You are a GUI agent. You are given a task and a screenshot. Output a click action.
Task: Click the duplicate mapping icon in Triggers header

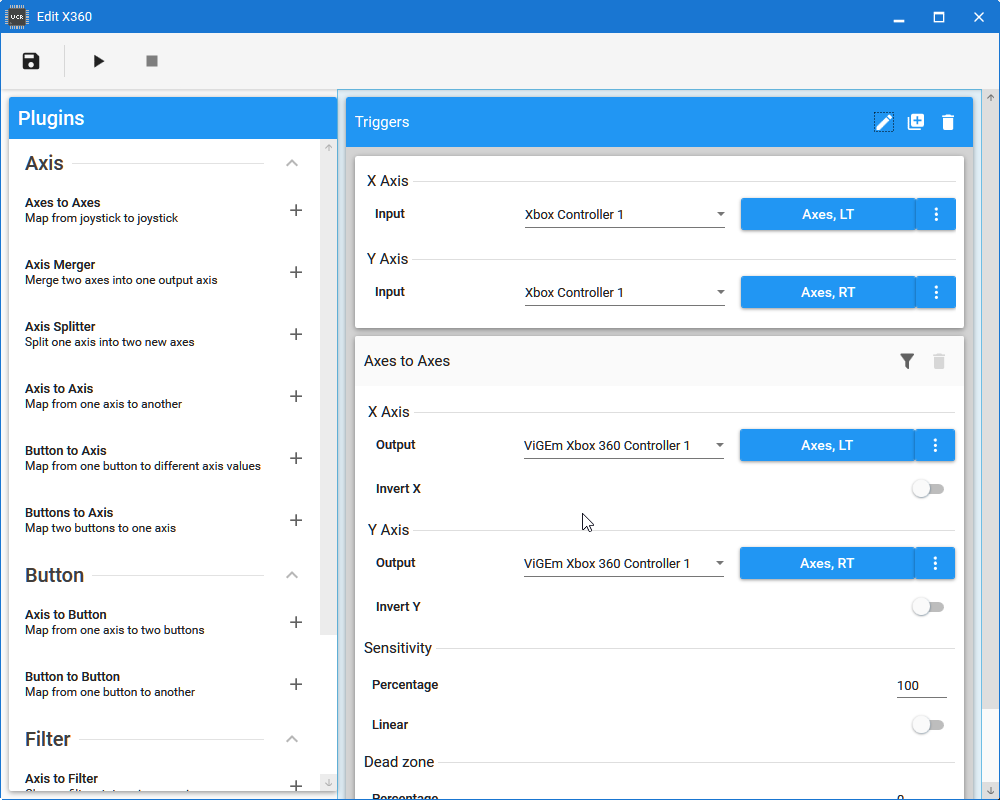916,122
